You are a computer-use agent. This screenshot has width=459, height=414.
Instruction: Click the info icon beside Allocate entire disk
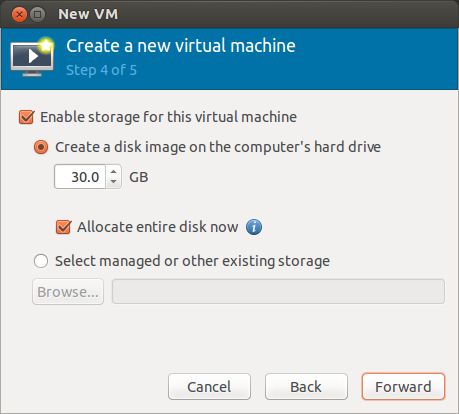coord(254,227)
